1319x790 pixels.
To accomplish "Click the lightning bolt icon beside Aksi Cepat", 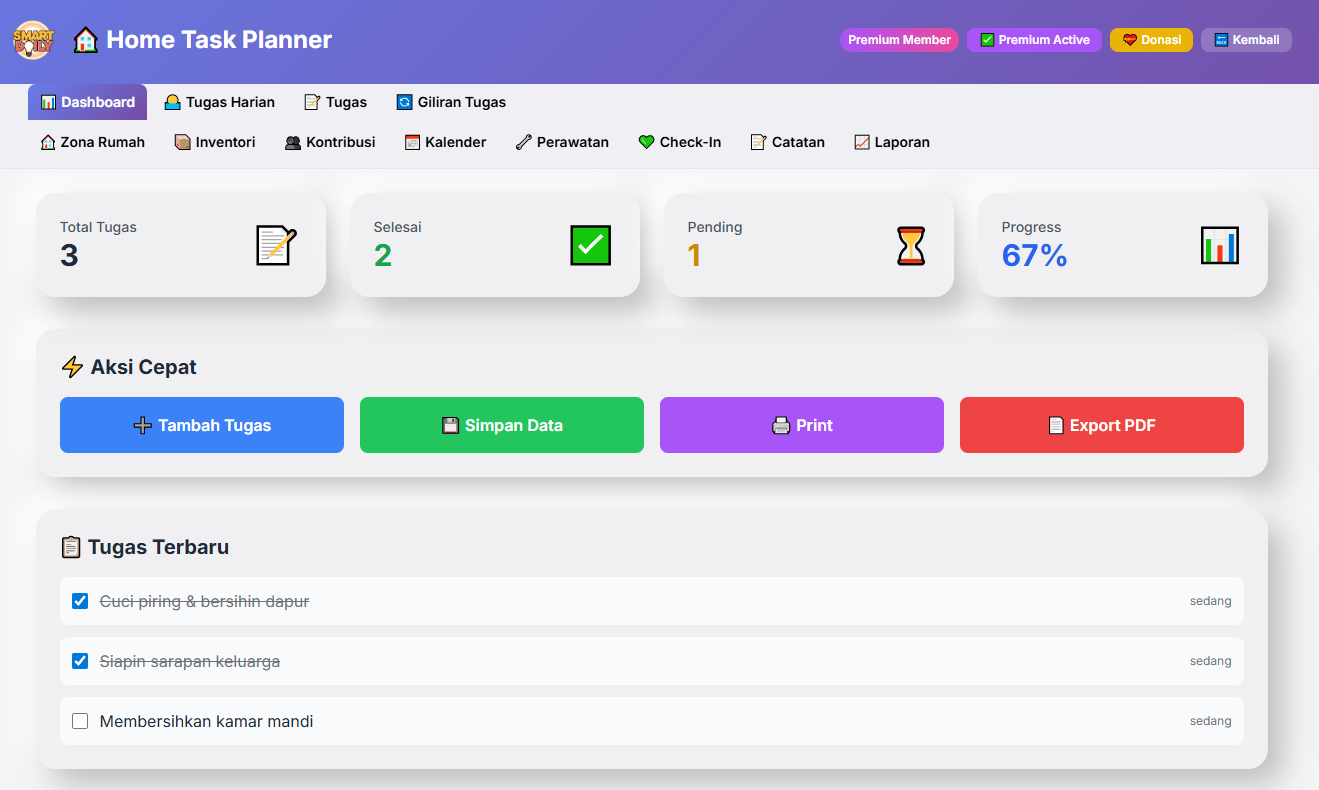I will [x=72, y=367].
